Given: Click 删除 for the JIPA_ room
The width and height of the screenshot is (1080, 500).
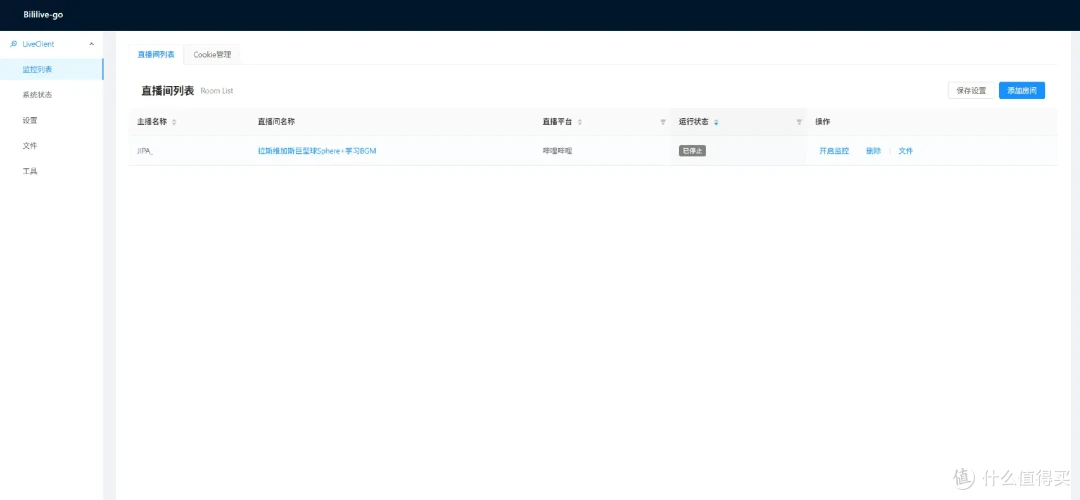Looking at the screenshot, I should click(x=873, y=151).
